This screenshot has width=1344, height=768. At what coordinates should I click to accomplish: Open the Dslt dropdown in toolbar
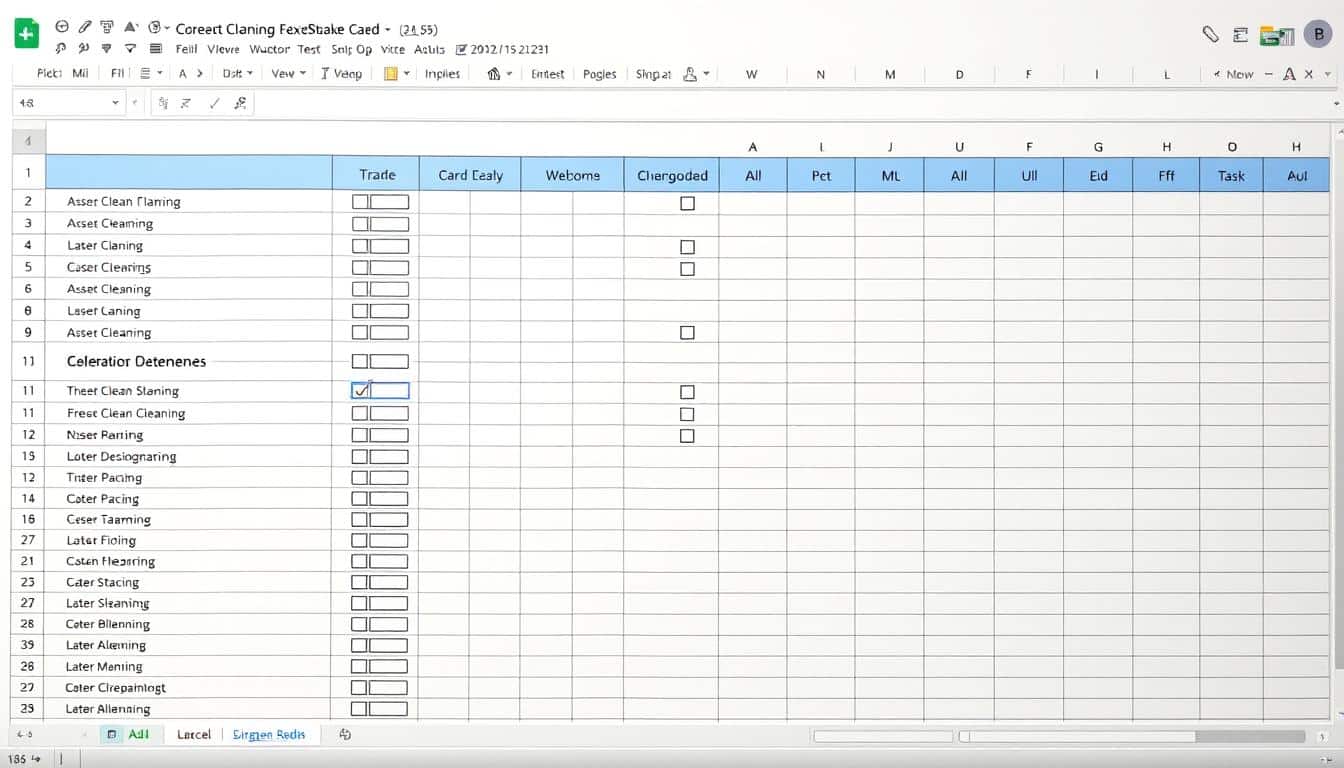238,74
